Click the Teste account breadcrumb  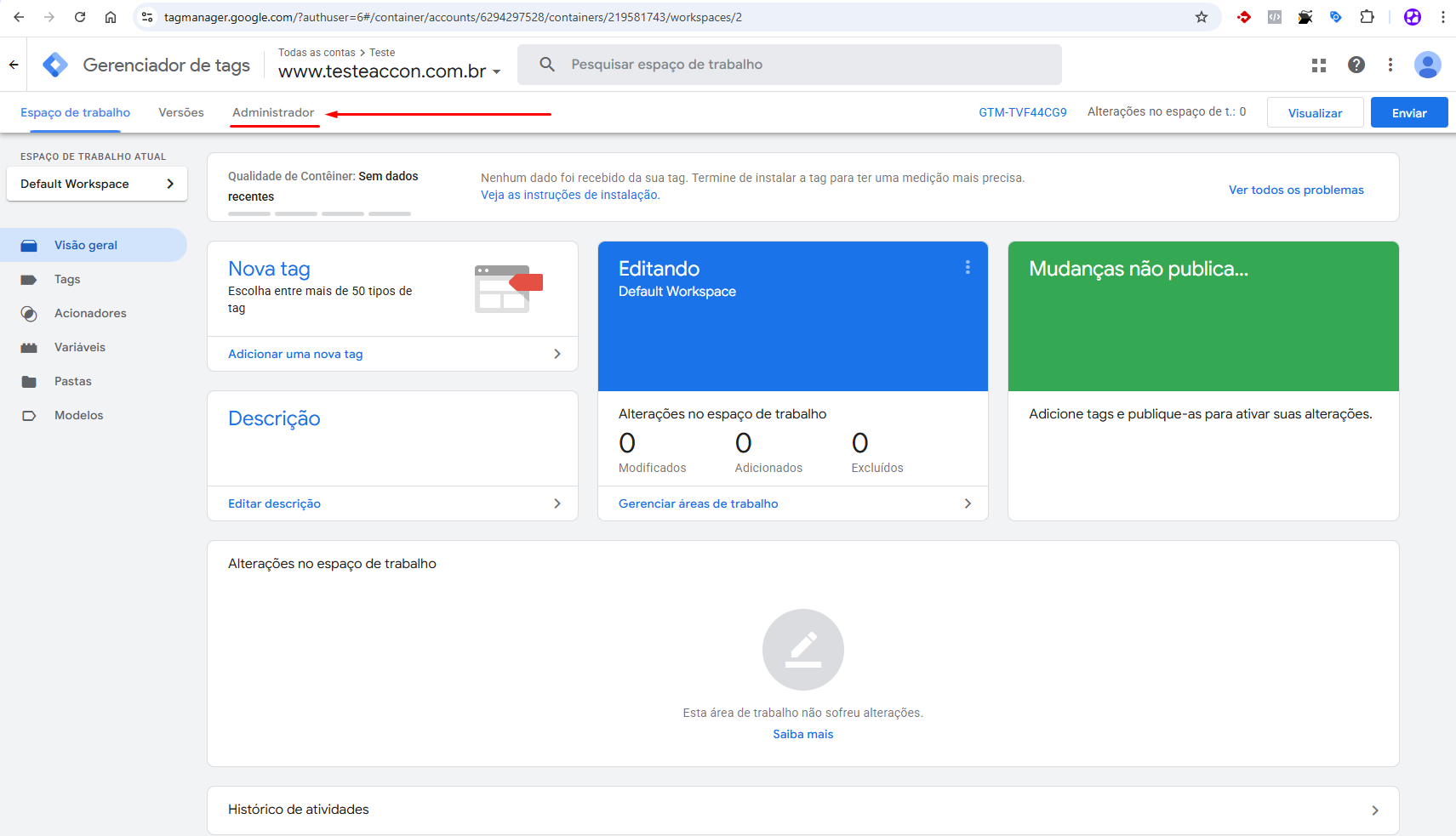click(382, 53)
